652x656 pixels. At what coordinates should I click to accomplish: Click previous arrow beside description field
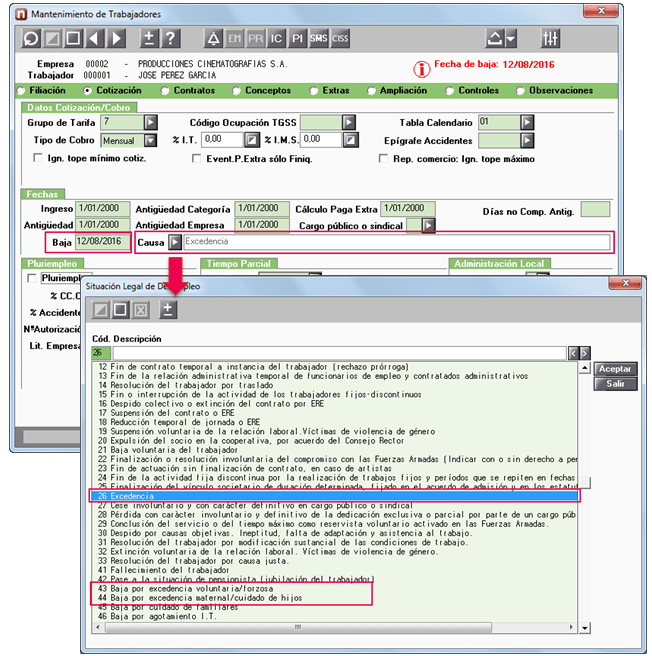573,353
